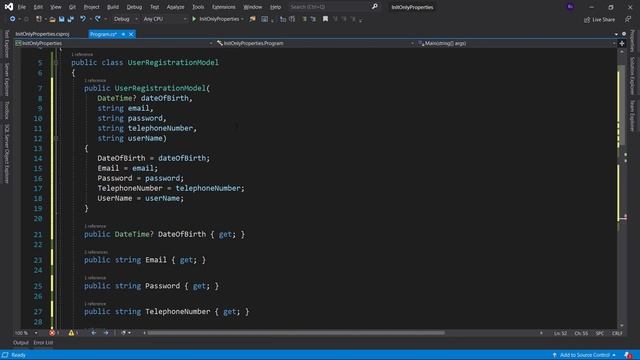Open the Analyze menu
The image size is (640, 360).
coord(176,7)
